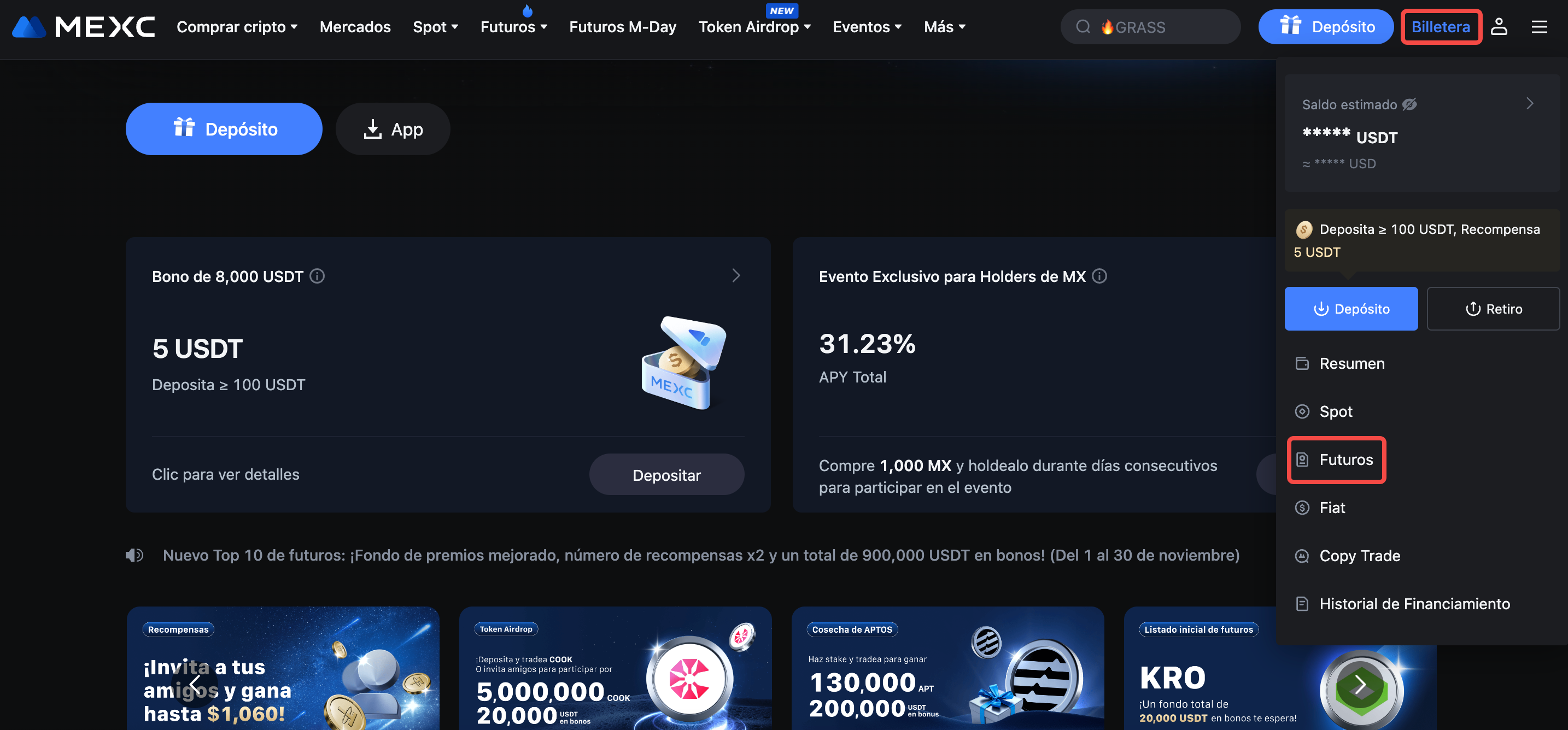Select Fiat in wallet menu
This screenshot has height=730, width=1568.
pos(1422,508)
